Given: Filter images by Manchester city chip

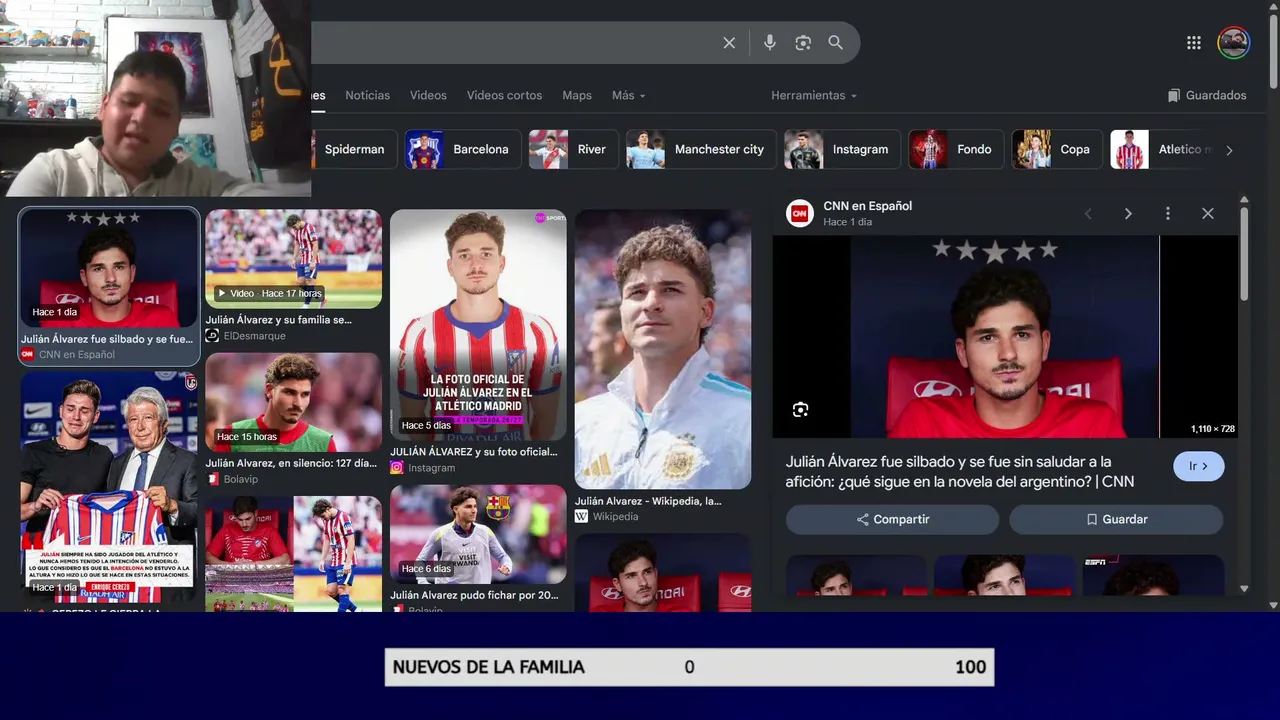Looking at the screenshot, I should pyautogui.click(x=701, y=149).
